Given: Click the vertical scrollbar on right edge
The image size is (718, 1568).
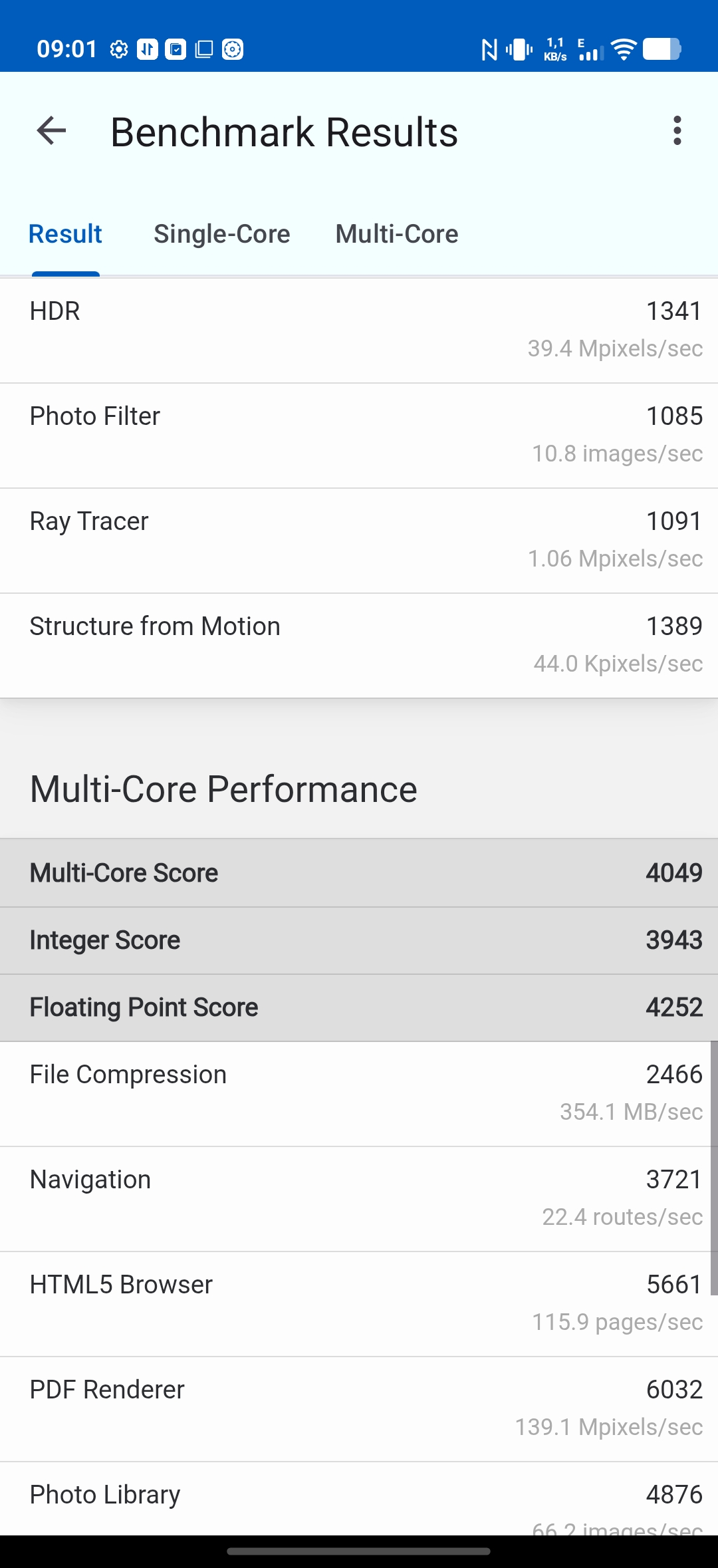Looking at the screenshot, I should click(714, 1168).
